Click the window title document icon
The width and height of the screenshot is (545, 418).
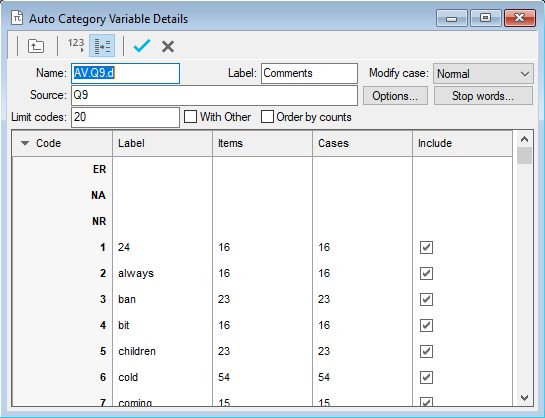(17, 18)
